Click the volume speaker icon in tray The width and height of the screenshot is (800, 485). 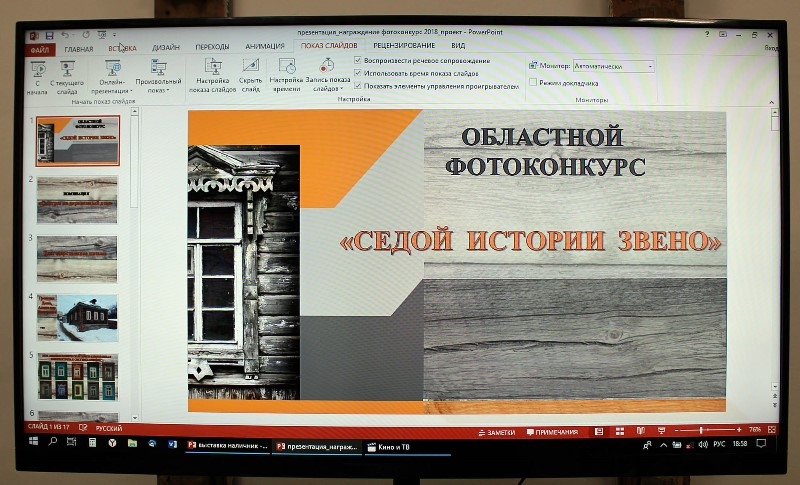pyautogui.click(x=704, y=445)
